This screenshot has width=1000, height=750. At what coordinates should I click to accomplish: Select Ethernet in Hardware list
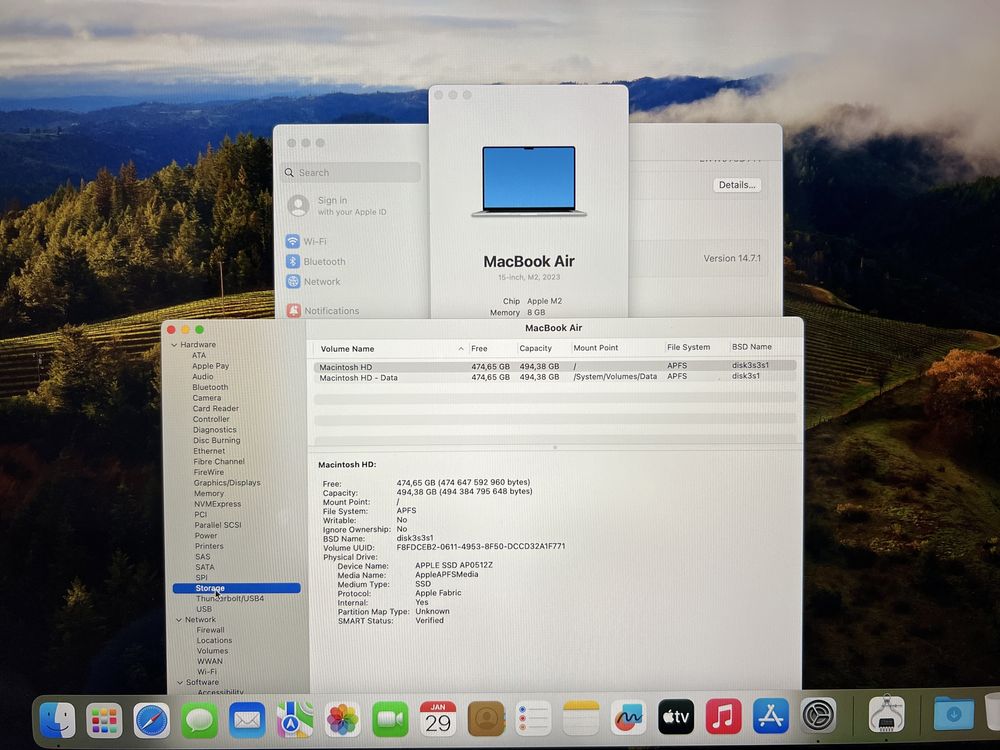[209, 451]
